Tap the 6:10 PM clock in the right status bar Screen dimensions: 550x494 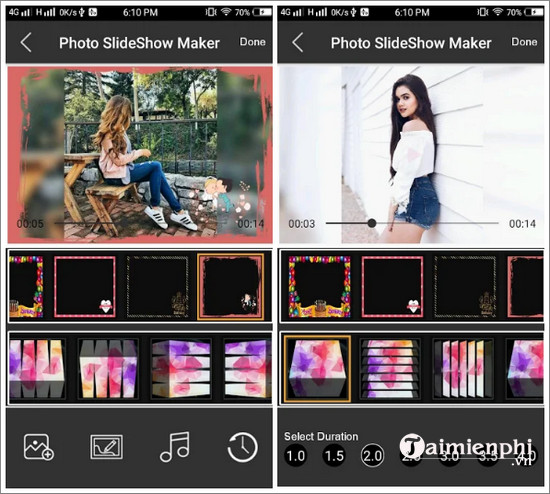(x=412, y=13)
